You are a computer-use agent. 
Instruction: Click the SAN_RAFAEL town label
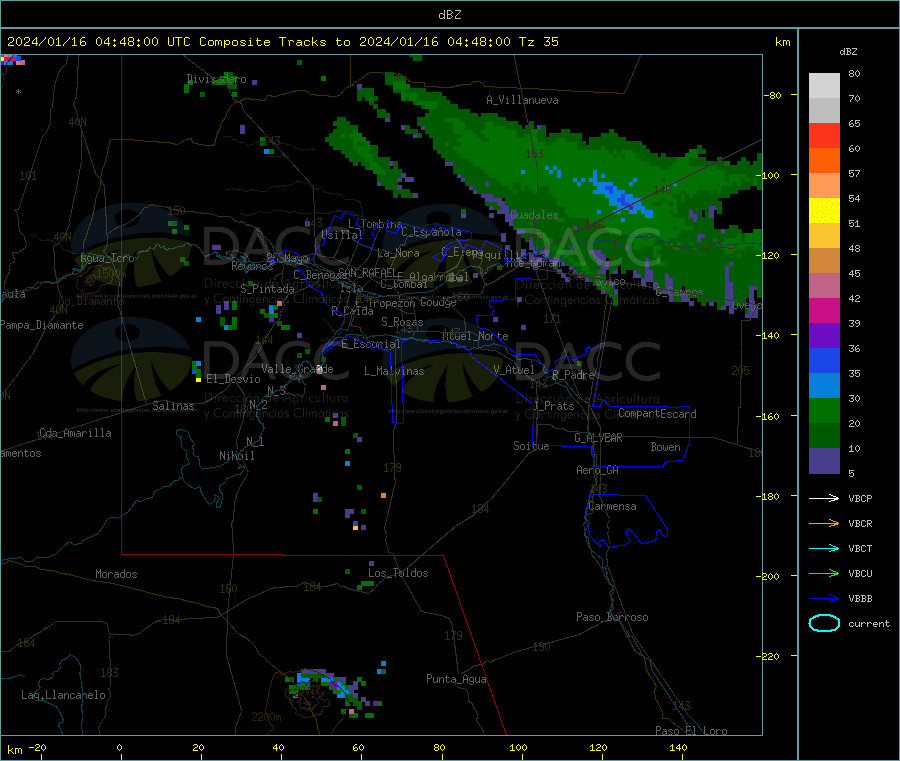367,272
